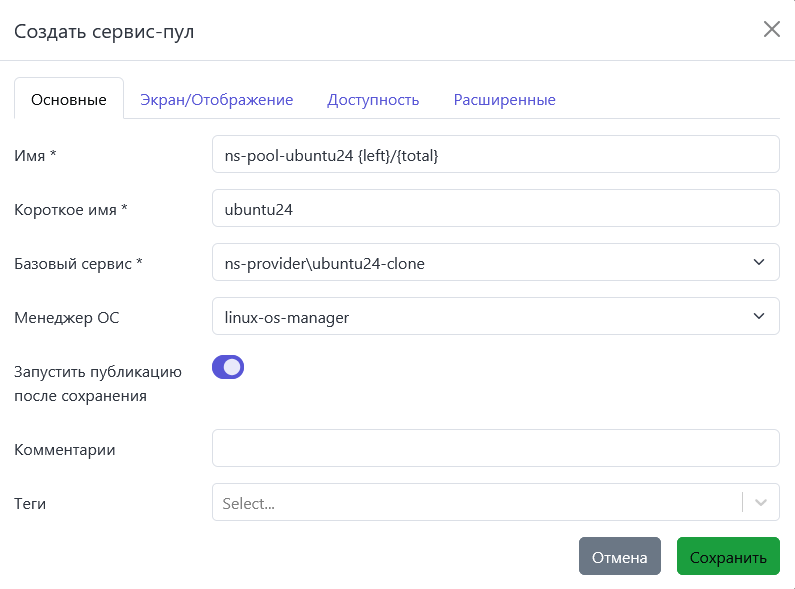Switch to the Основные tab
The height and width of the screenshot is (589, 795).
pos(69,100)
